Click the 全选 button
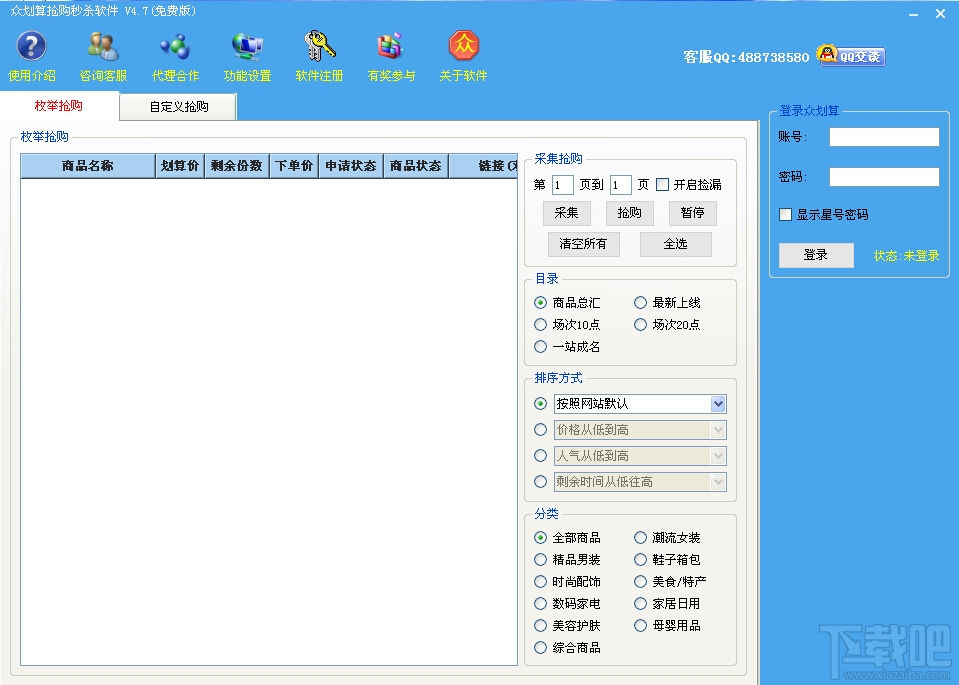This screenshot has width=959, height=685. coord(676,244)
